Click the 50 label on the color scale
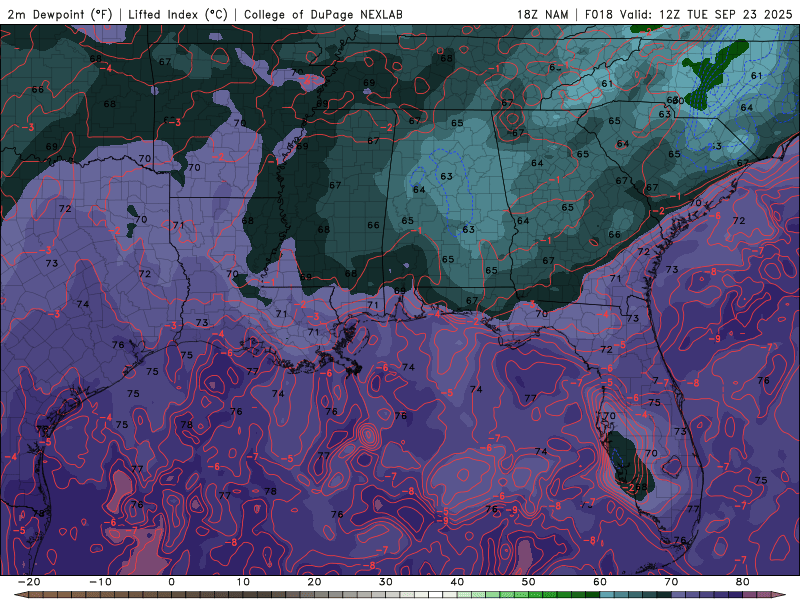The width and height of the screenshot is (800, 600). pos(529,582)
